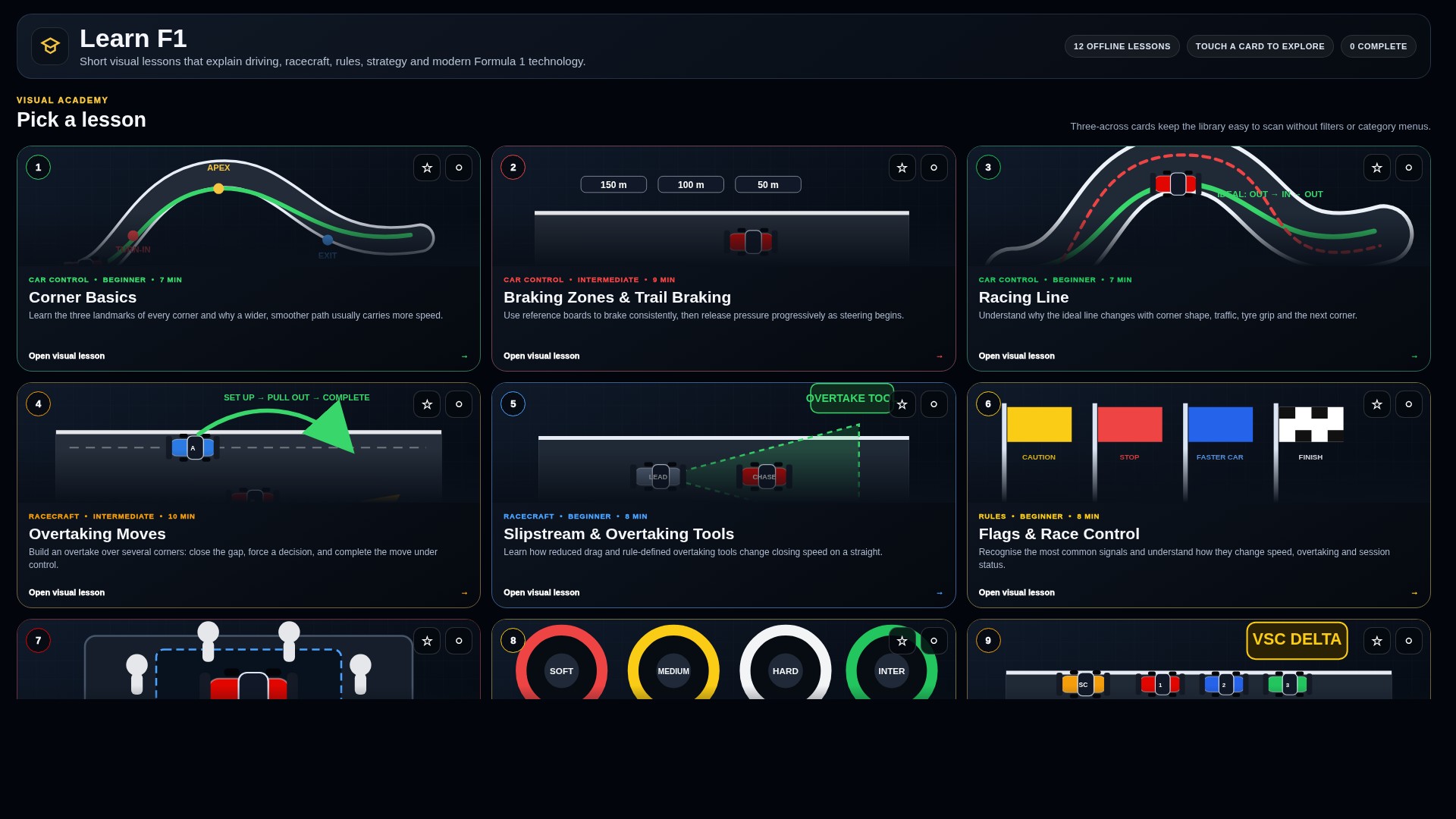Click the yellow Caution flag
The width and height of the screenshot is (1456, 819).
pos(1039,425)
